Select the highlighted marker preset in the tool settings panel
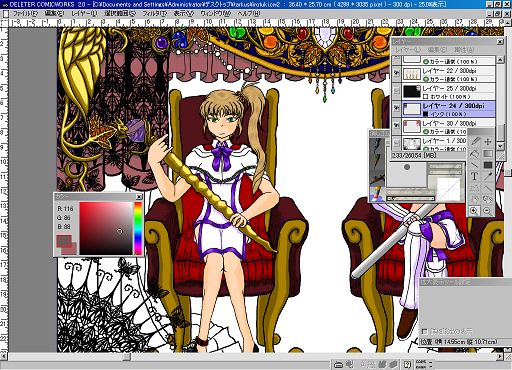 pos(377,193)
